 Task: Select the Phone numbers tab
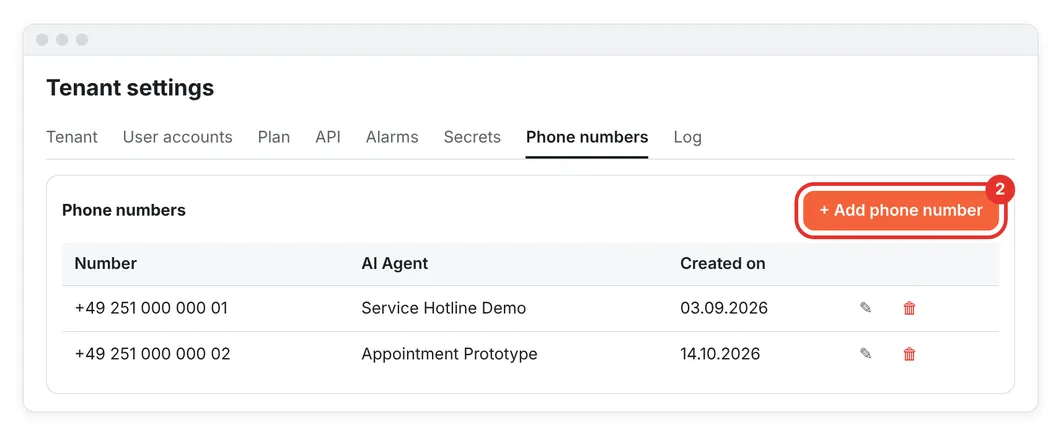coord(587,137)
